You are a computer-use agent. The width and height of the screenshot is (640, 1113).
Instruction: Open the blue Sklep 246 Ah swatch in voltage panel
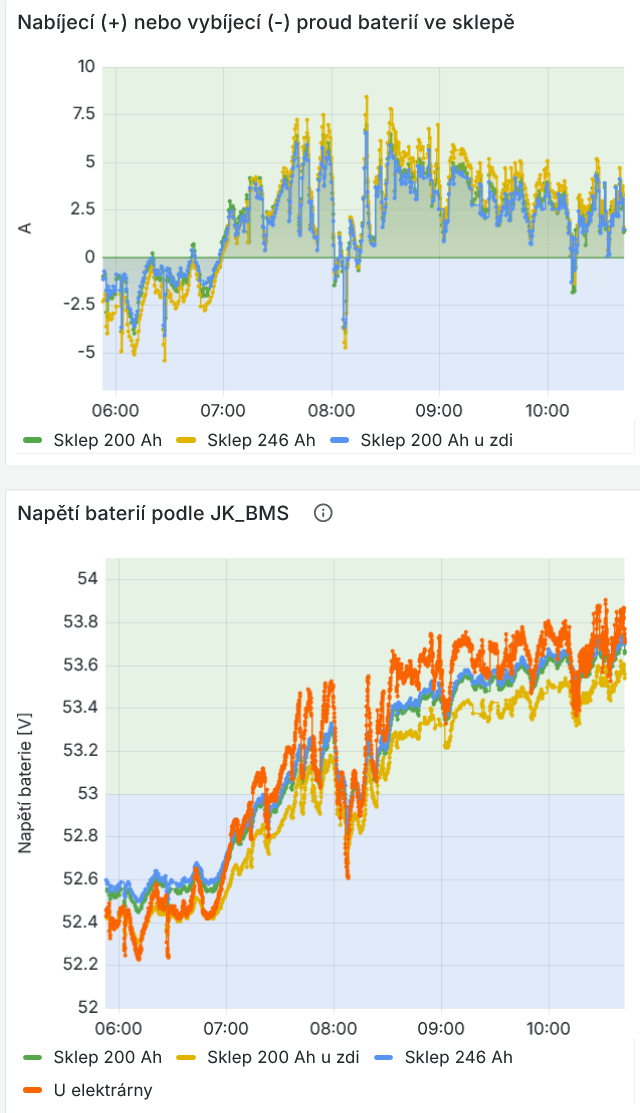click(x=383, y=1057)
